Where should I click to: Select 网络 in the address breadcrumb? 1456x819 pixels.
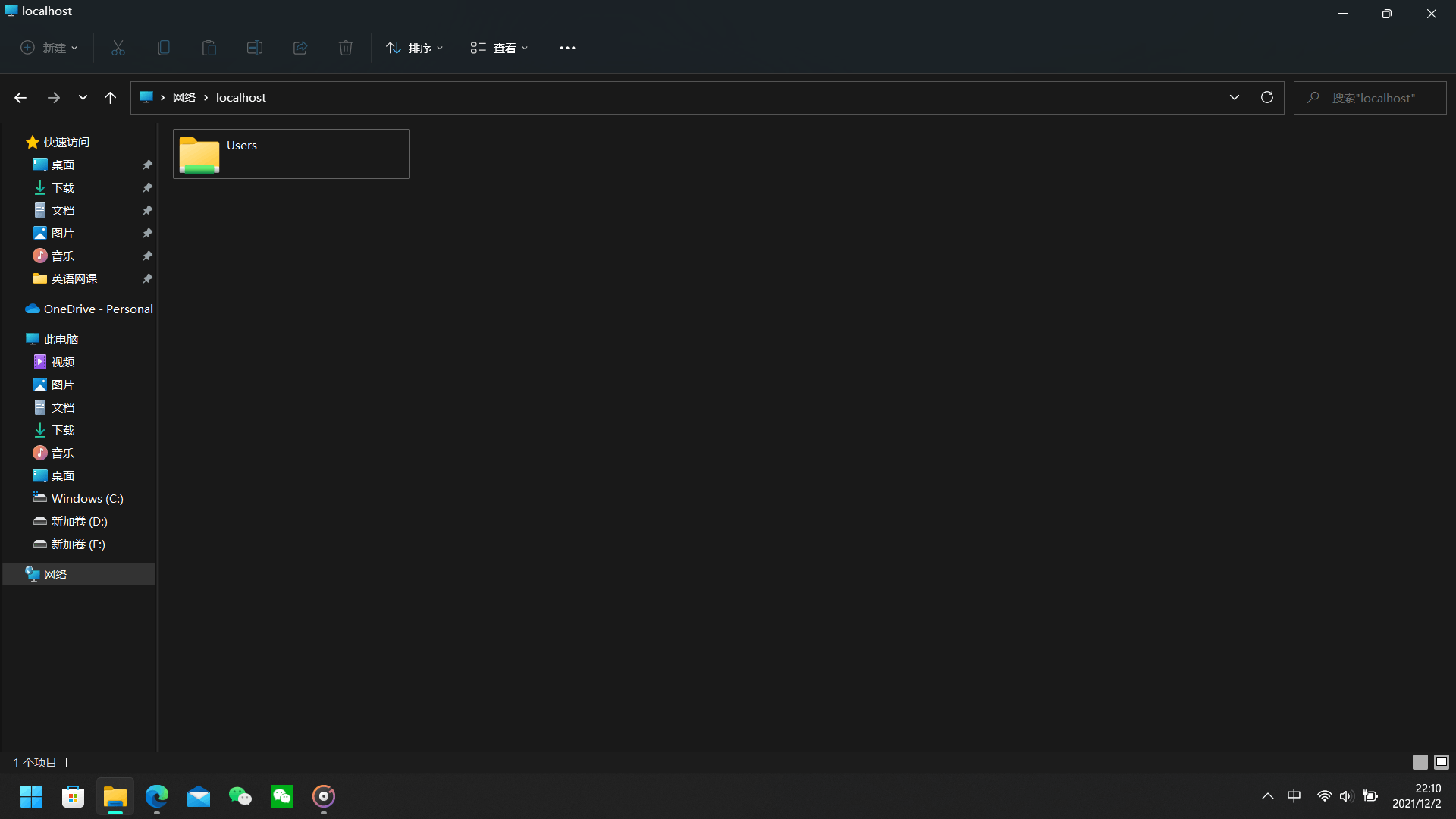[184, 97]
